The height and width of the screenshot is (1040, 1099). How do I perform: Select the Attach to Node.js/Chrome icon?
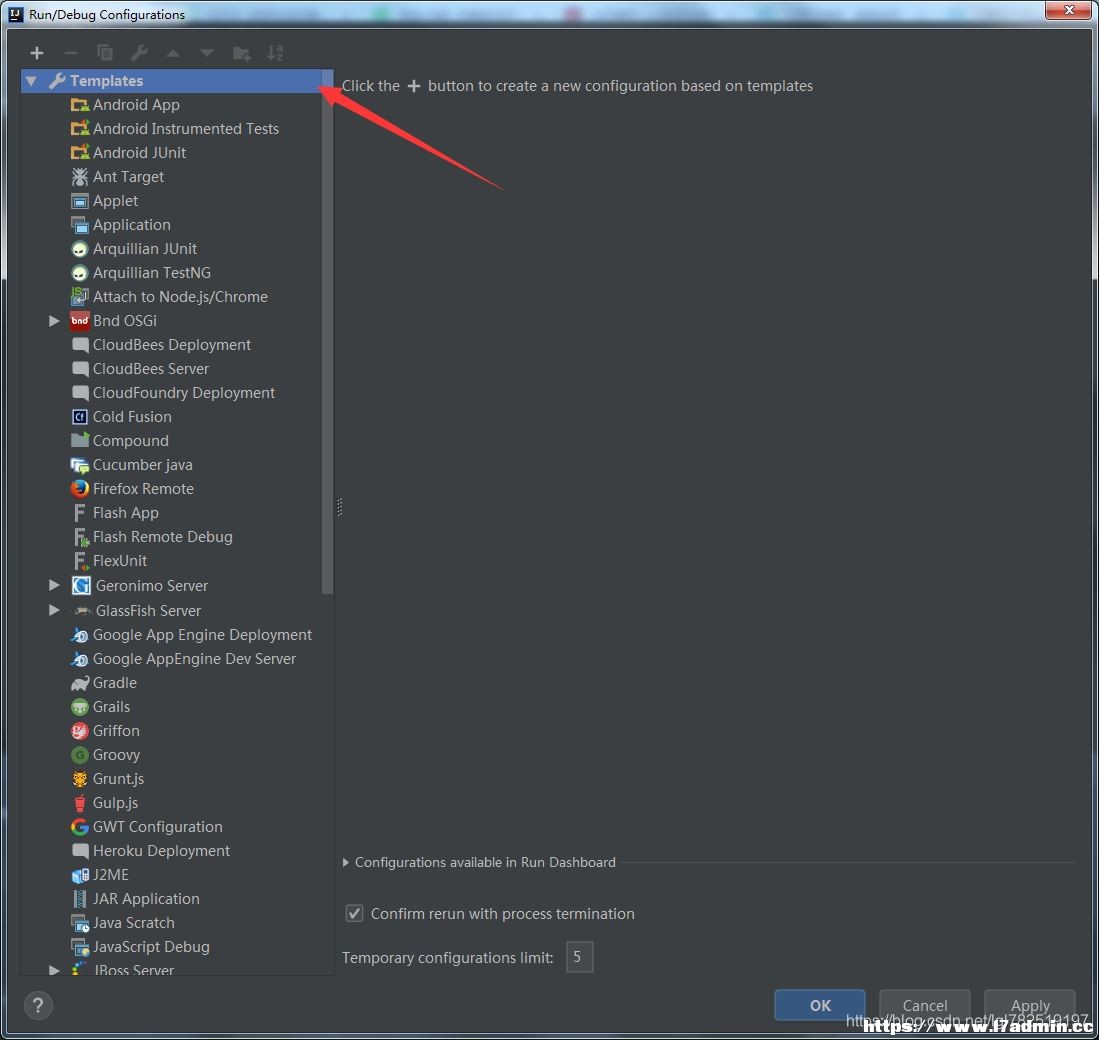tap(80, 296)
